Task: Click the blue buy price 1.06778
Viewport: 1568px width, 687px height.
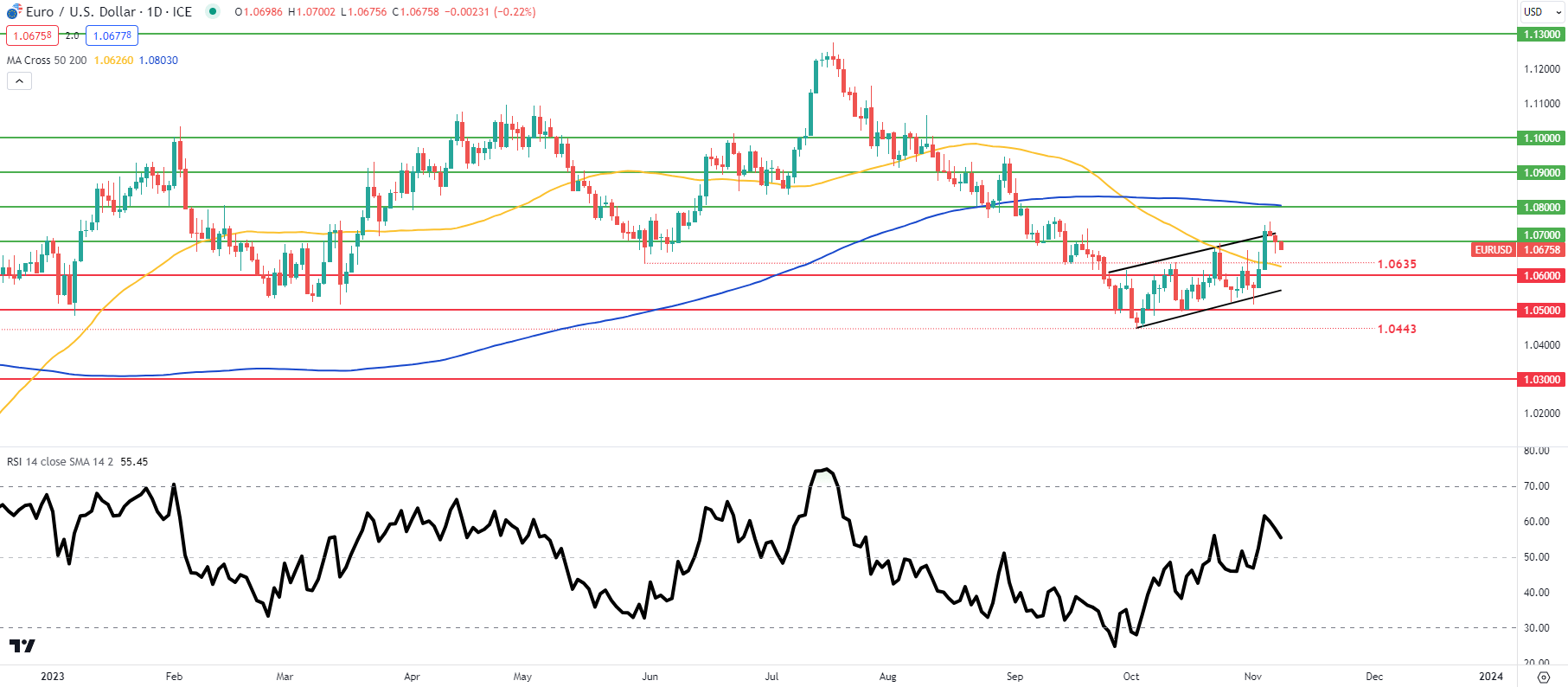Action: [112, 35]
